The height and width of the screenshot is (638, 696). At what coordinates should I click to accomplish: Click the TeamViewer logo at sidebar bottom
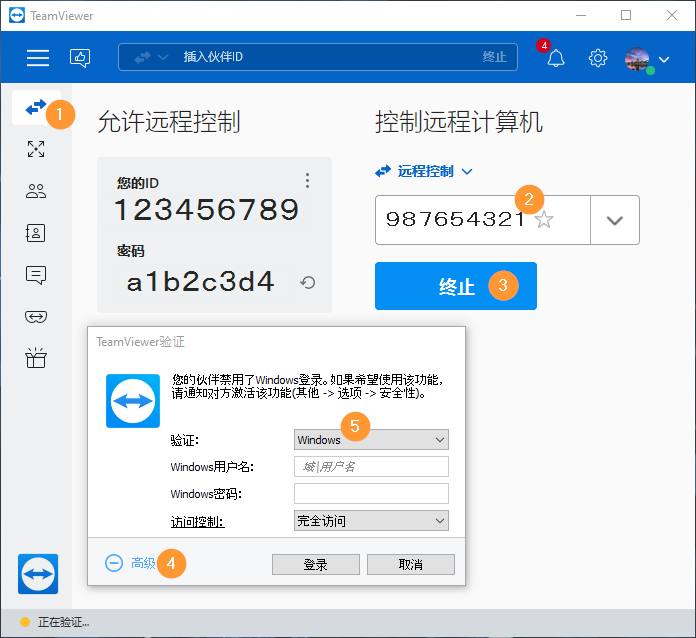pyautogui.click(x=38, y=574)
